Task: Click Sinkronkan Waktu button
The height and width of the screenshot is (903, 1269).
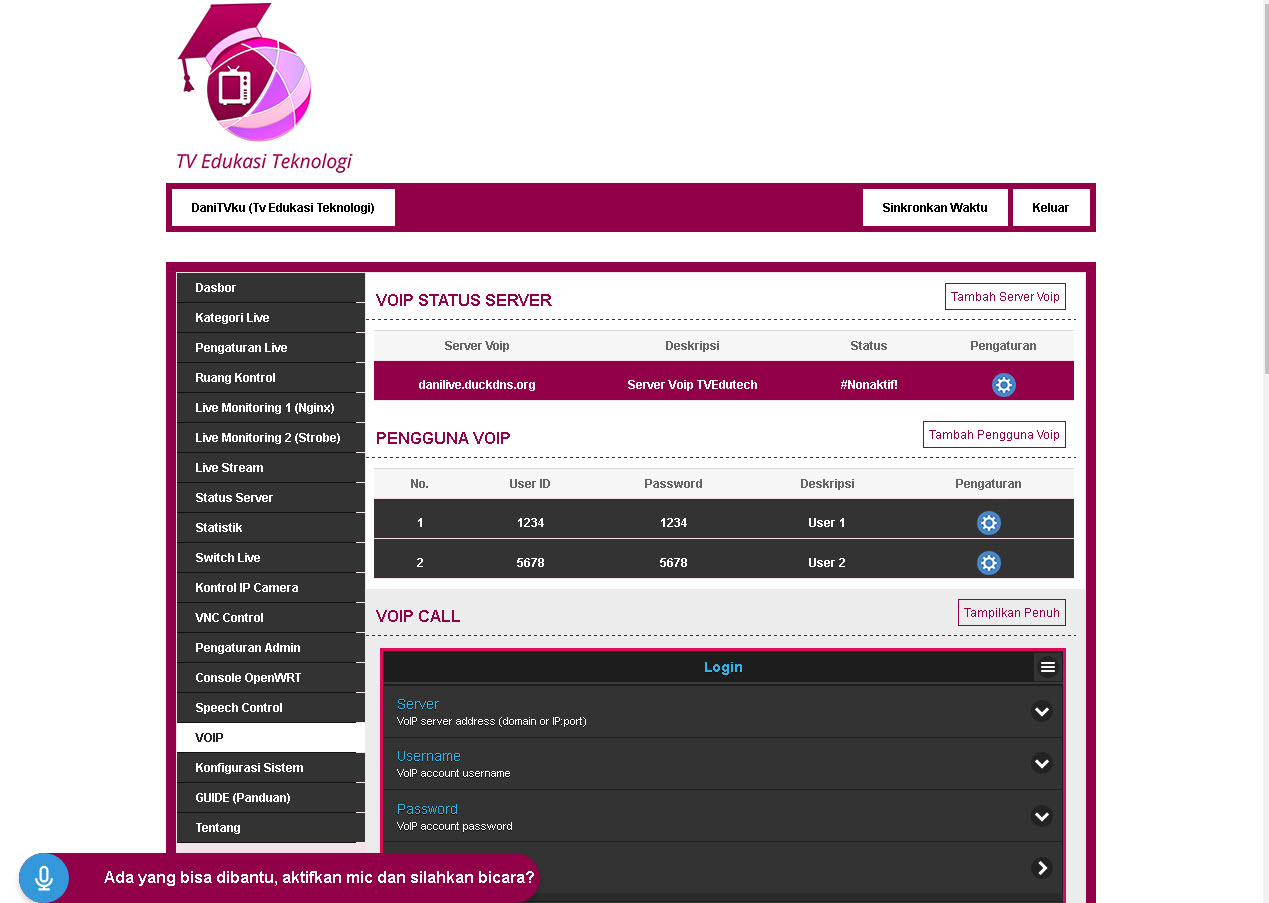Action: [934, 208]
